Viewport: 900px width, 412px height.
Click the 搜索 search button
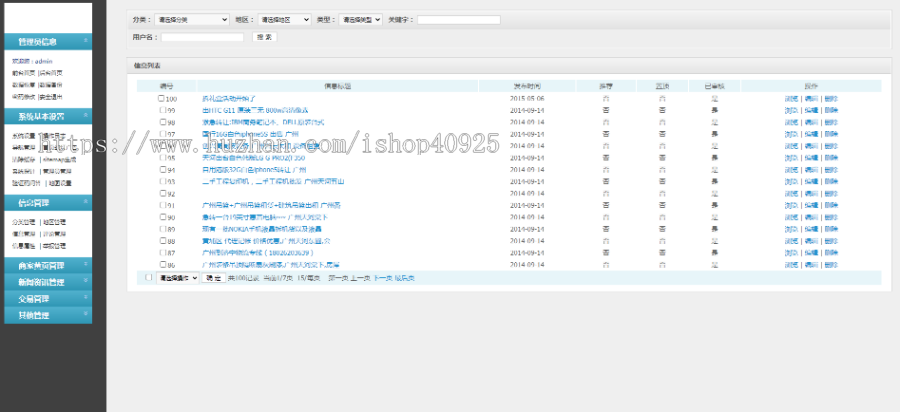tap(265, 37)
